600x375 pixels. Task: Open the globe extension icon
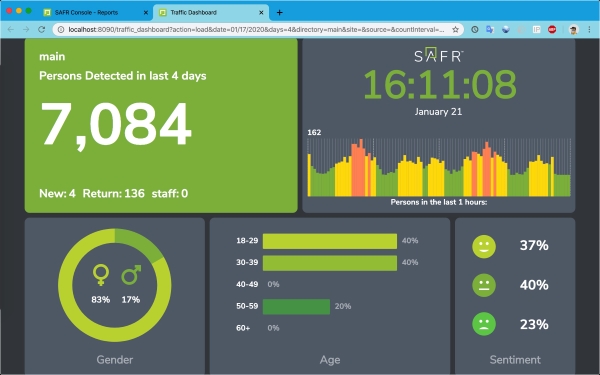pyautogui.click(x=506, y=29)
